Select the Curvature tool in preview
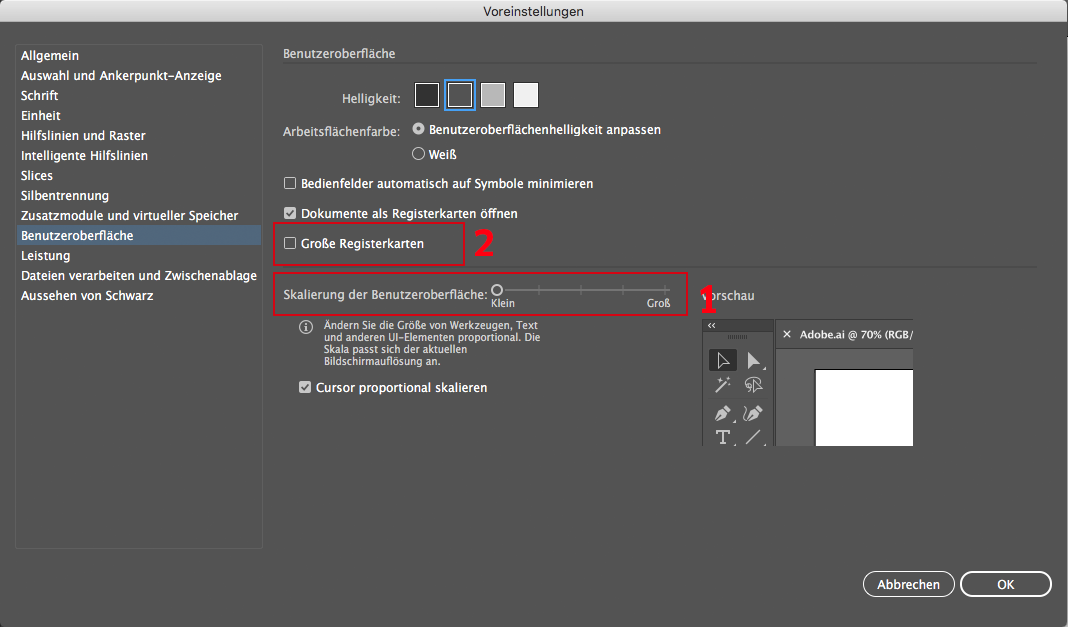1068x627 pixels. [x=753, y=413]
